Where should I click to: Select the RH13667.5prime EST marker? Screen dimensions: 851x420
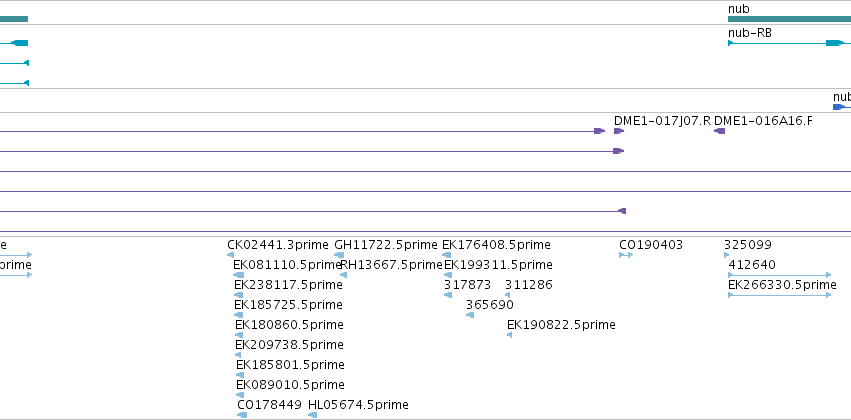click(x=344, y=275)
